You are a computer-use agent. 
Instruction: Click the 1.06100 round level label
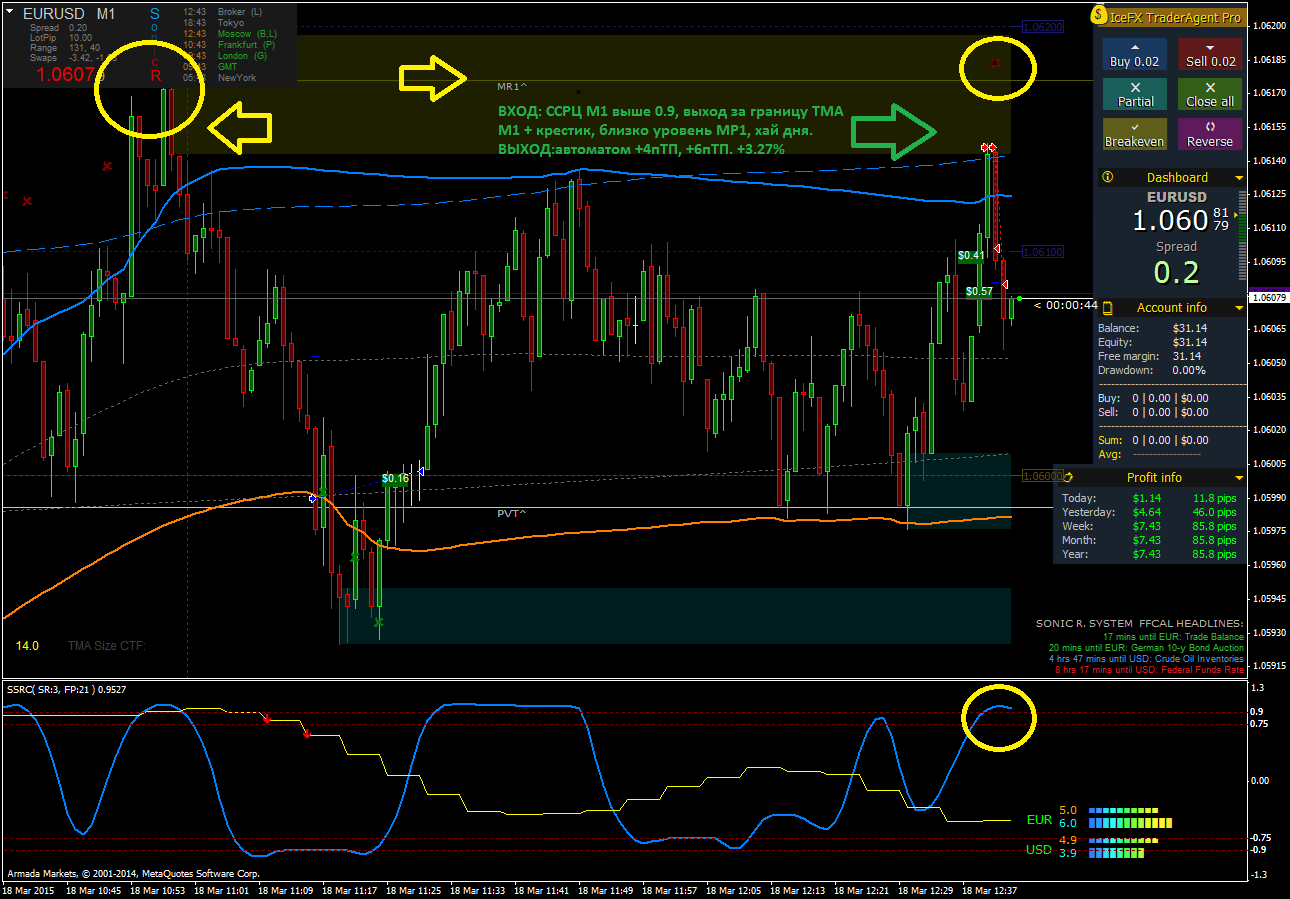(1042, 252)
